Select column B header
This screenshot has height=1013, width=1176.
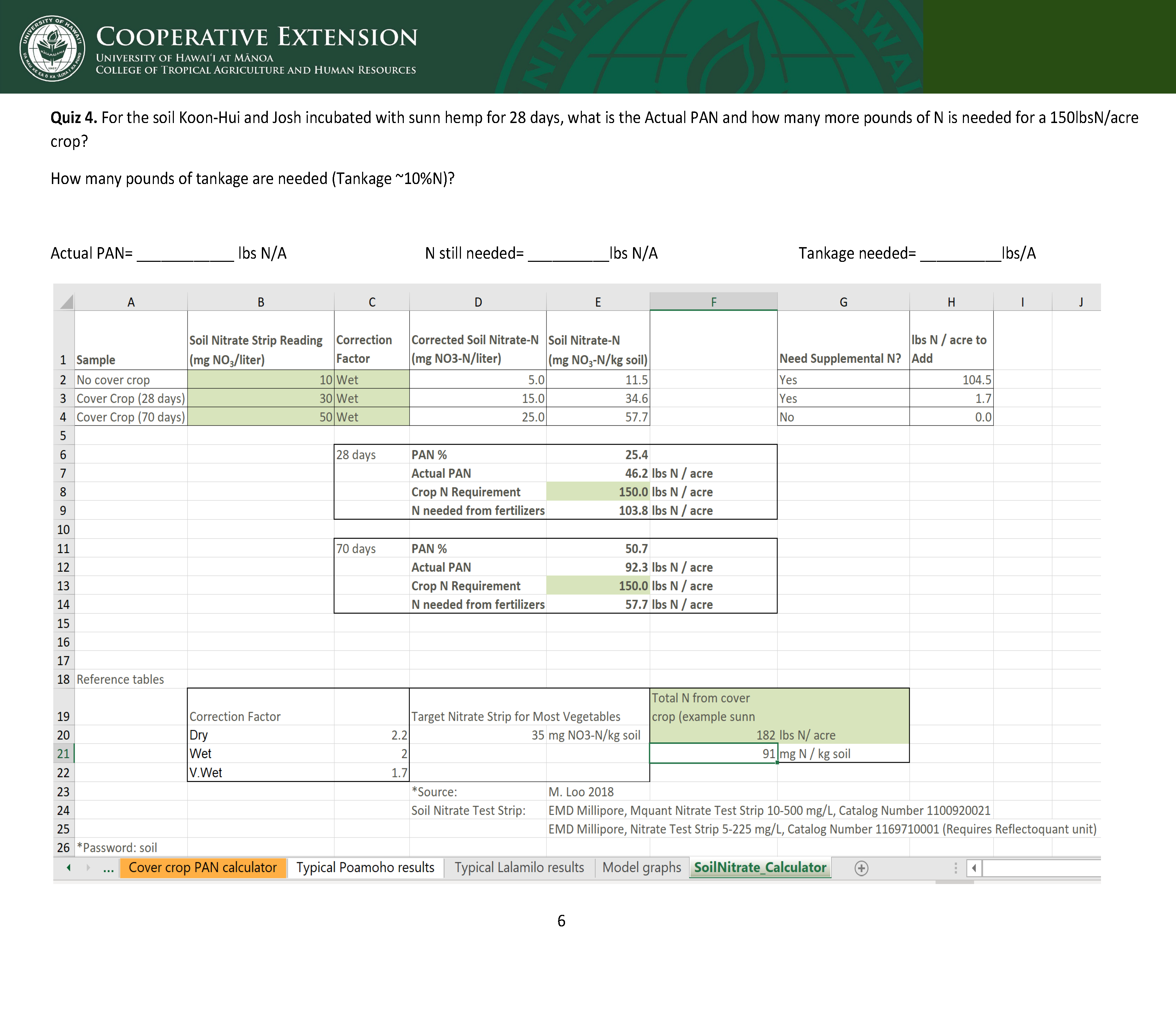260,302
